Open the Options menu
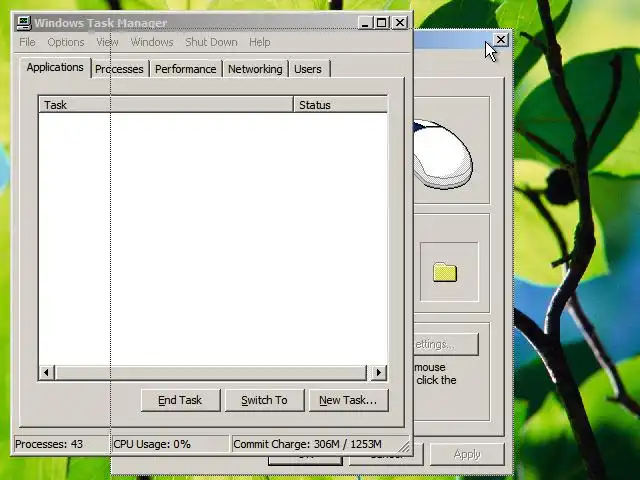The width and height of the screenshot is (640, 480). [x=66, y=42]
